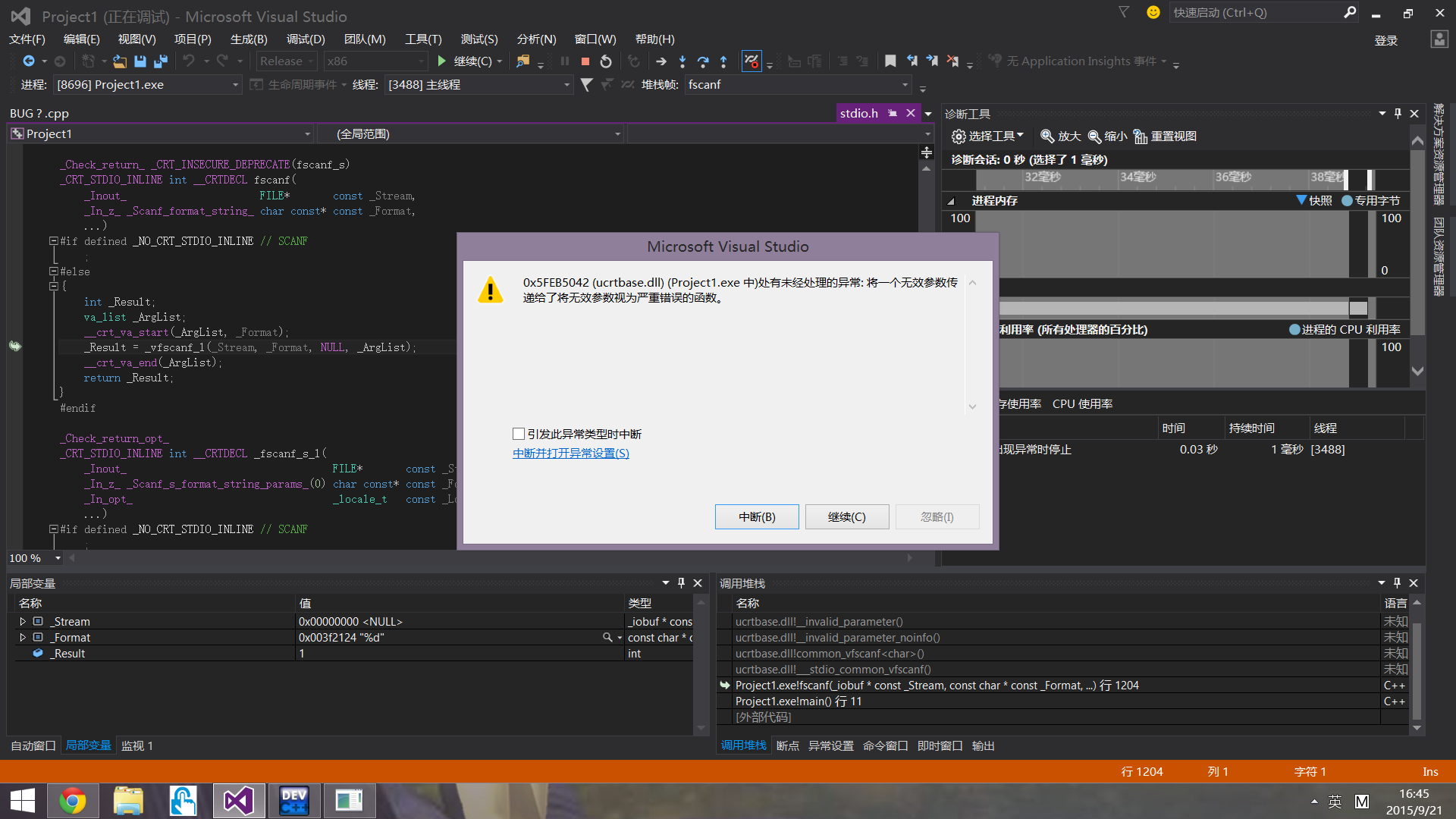Click the 继续(C) button in dialog
Image resolution: width=1456 pixels, height=819 pixels.
pos(847,516)
